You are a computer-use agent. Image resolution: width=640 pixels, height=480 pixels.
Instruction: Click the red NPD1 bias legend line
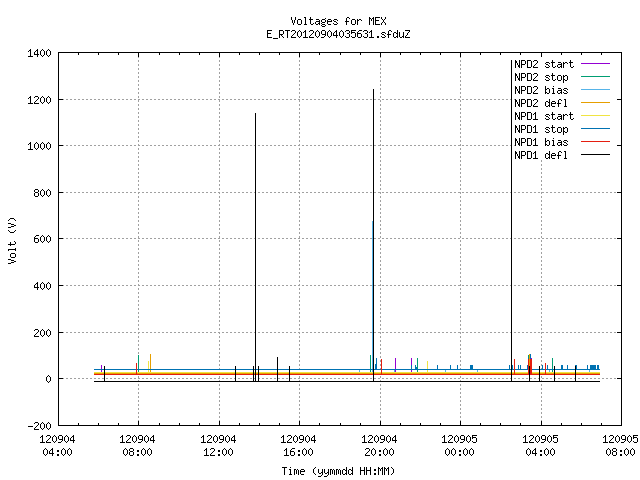(x=595, y=142)
